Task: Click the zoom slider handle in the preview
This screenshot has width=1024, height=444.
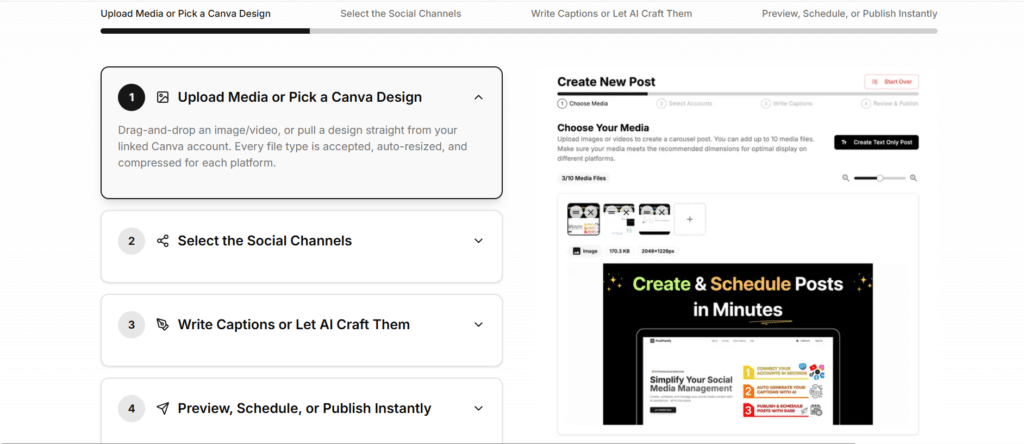Action: (880, 178)
